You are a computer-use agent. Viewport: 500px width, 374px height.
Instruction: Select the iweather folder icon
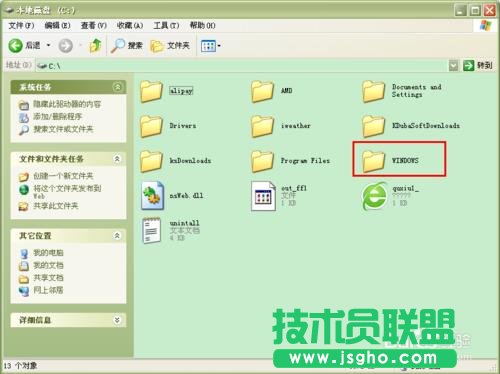pyautogui.click(x=263, y=126)
